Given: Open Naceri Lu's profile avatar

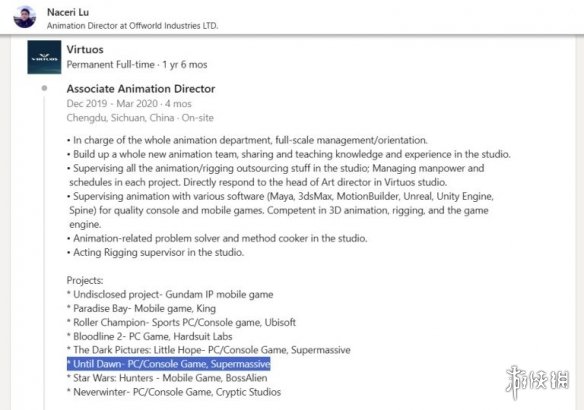Looking at the screenshot, I should tap(25, 17).
